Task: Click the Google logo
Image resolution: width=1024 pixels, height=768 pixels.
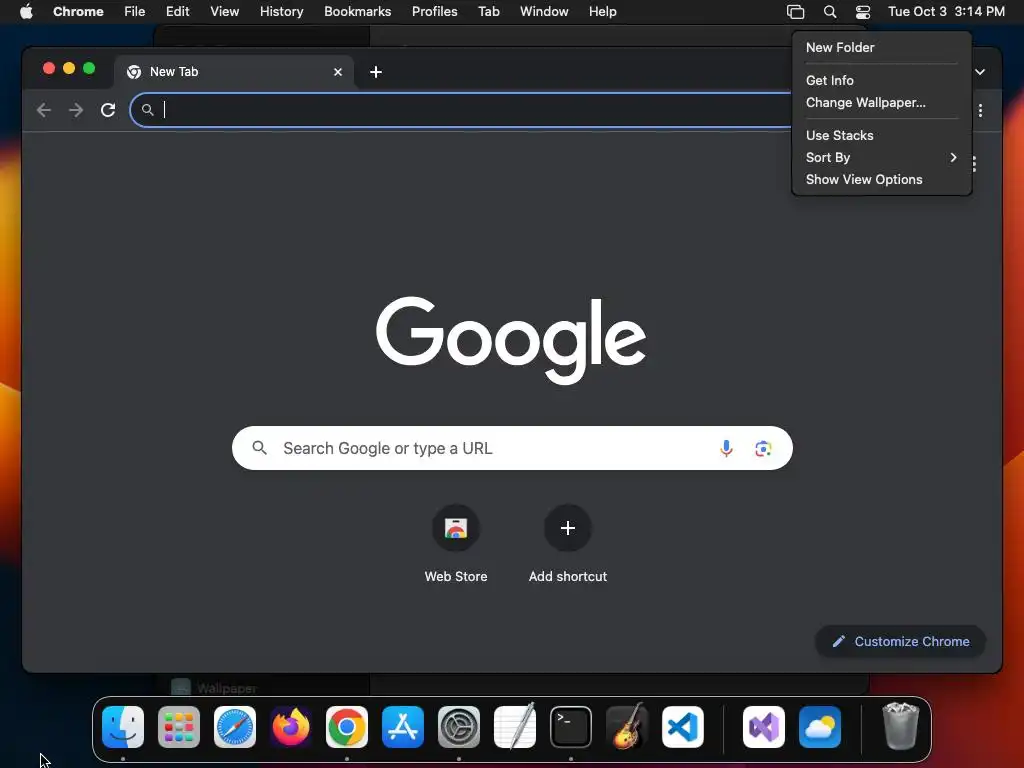Action: (x=511, y=340)
